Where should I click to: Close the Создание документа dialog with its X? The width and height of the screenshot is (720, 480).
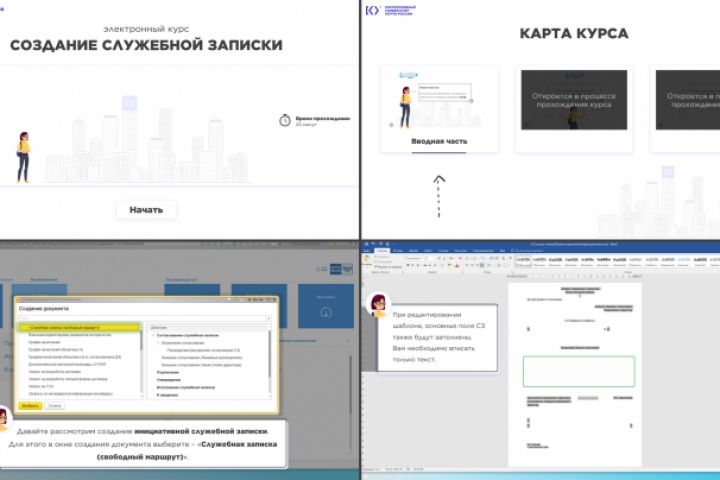click(x=274, y=299)
